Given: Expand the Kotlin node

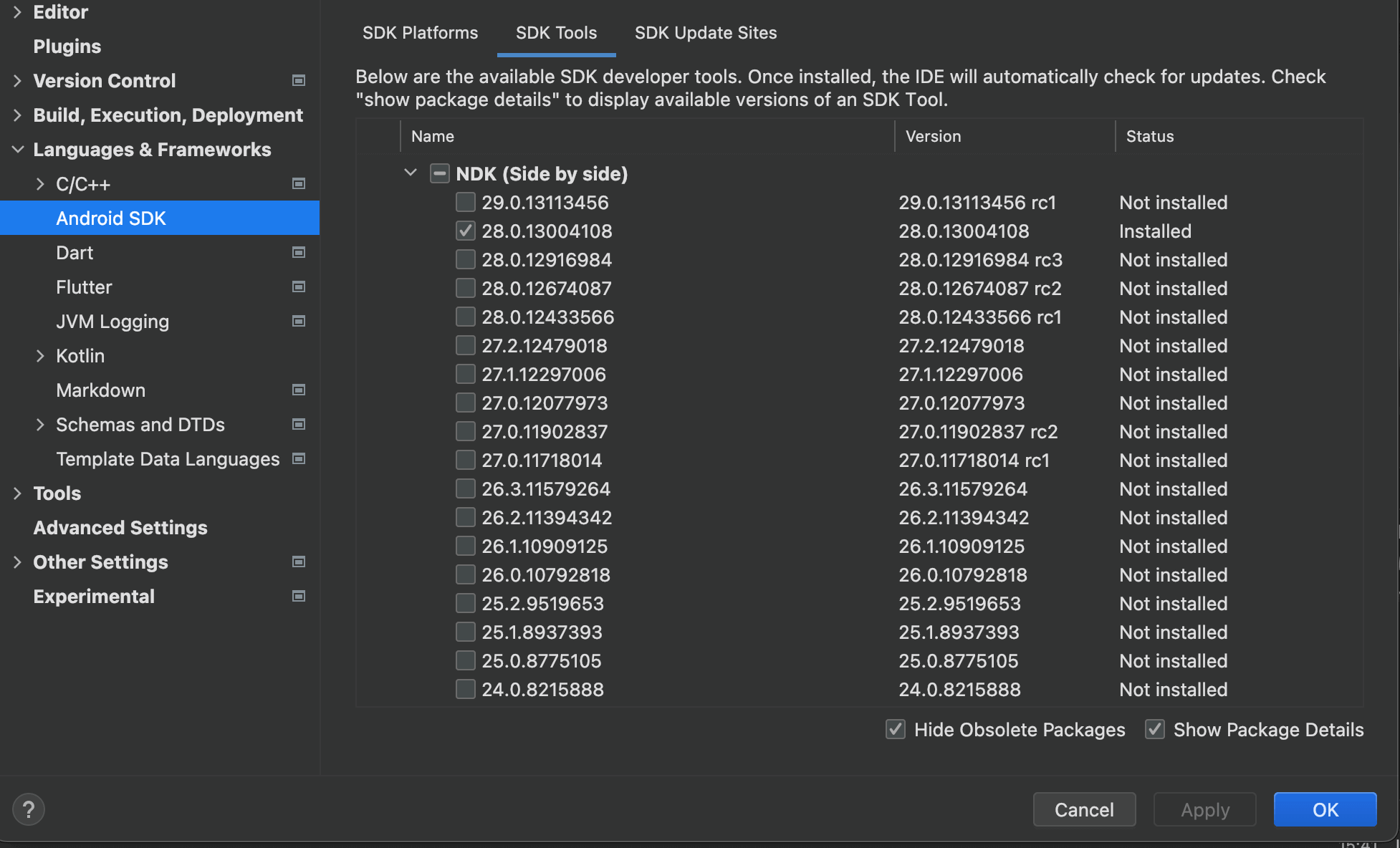Looking at the screenshot, I should point(40,356).
